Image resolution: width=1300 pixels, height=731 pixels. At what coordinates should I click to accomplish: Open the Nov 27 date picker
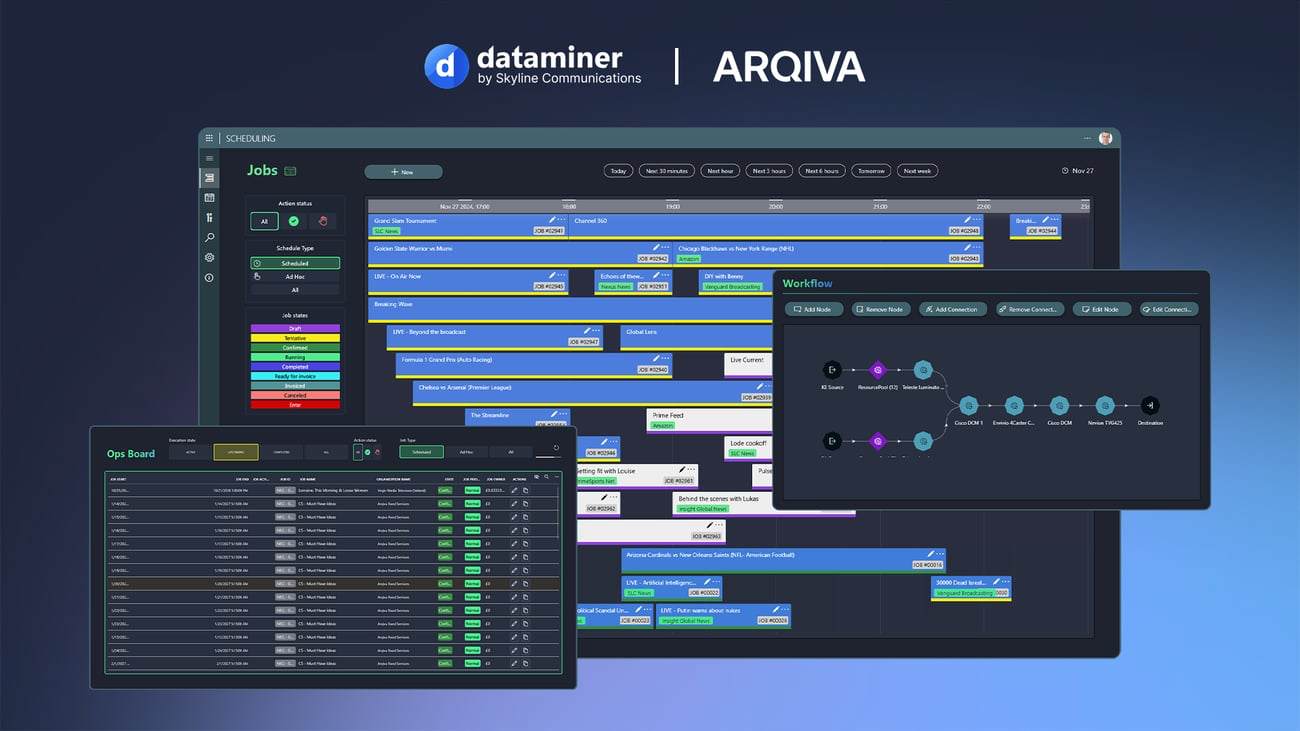click(1077, 171)
